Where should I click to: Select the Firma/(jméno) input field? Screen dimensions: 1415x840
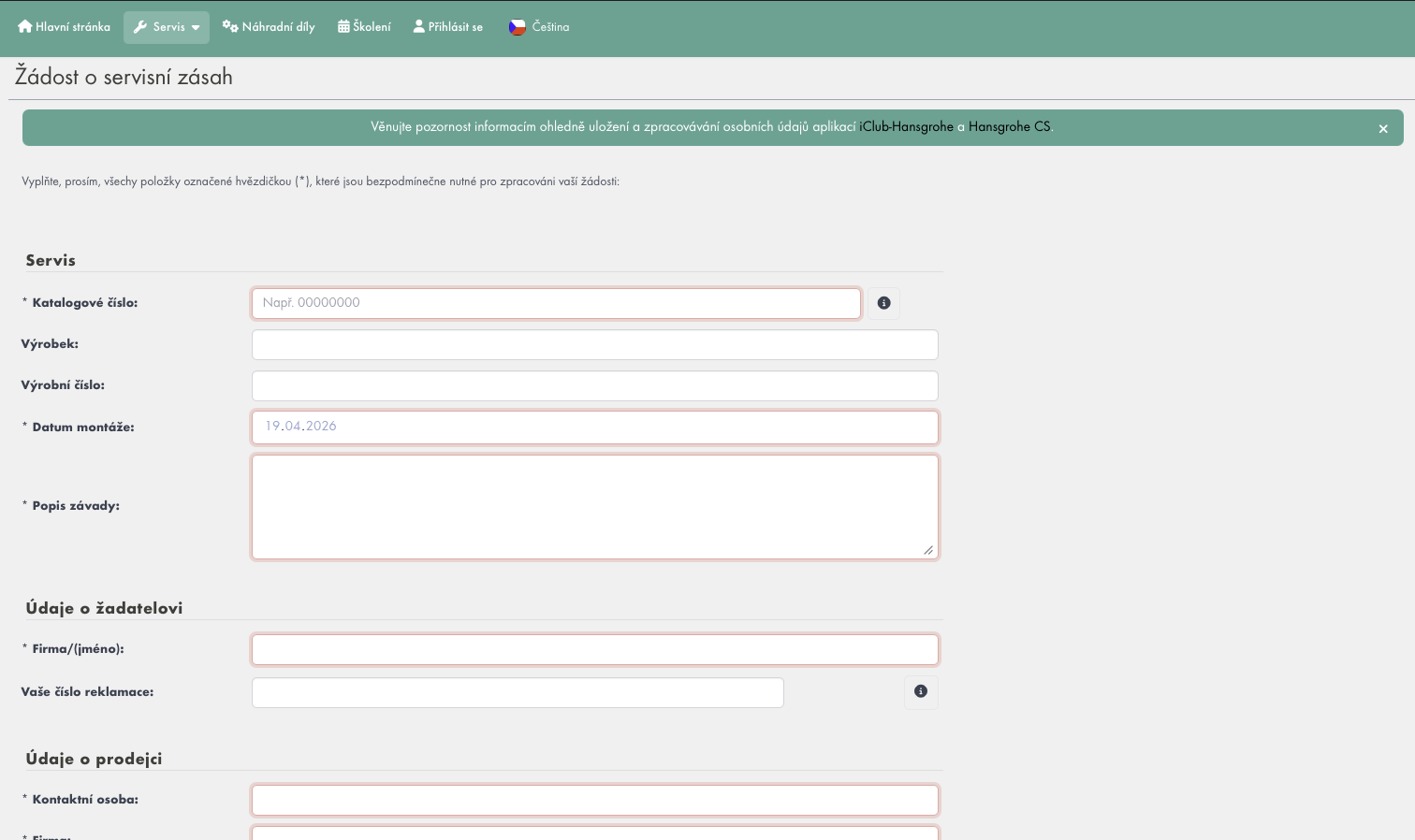click(594, 649)
